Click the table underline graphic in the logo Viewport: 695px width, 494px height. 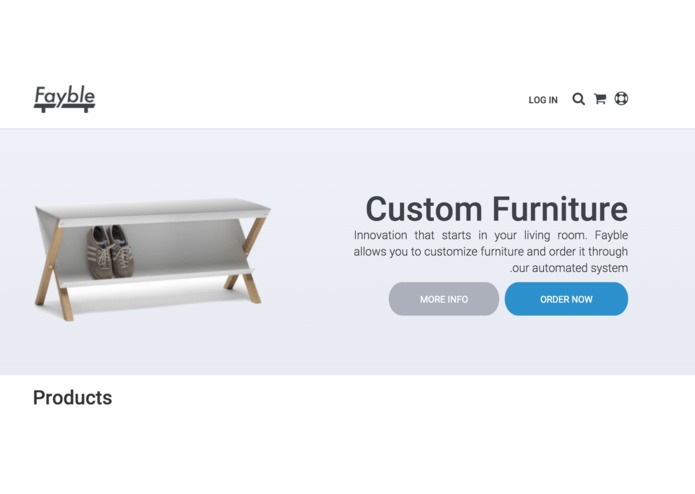click(x=65, y=108)
